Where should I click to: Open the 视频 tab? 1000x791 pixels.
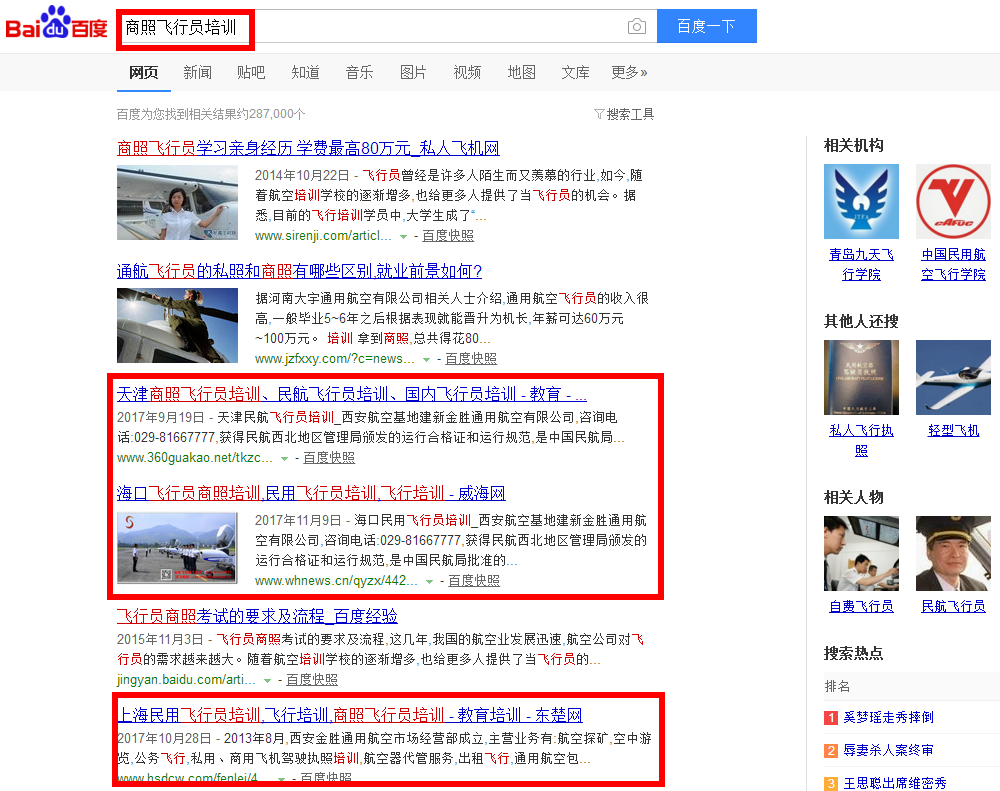click(467, 73)
